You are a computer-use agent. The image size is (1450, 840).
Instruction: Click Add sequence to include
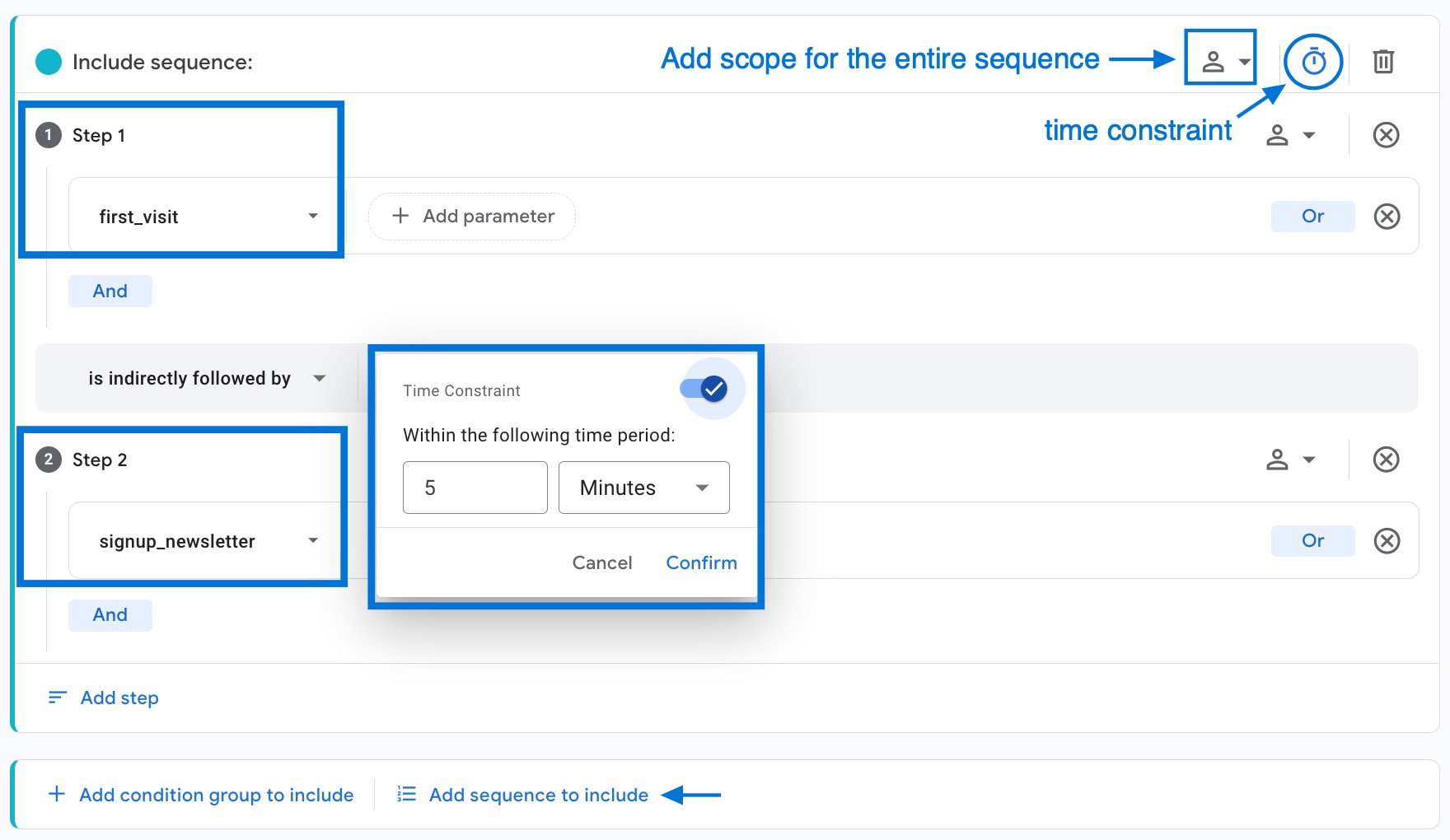click(x=522, y=795)
